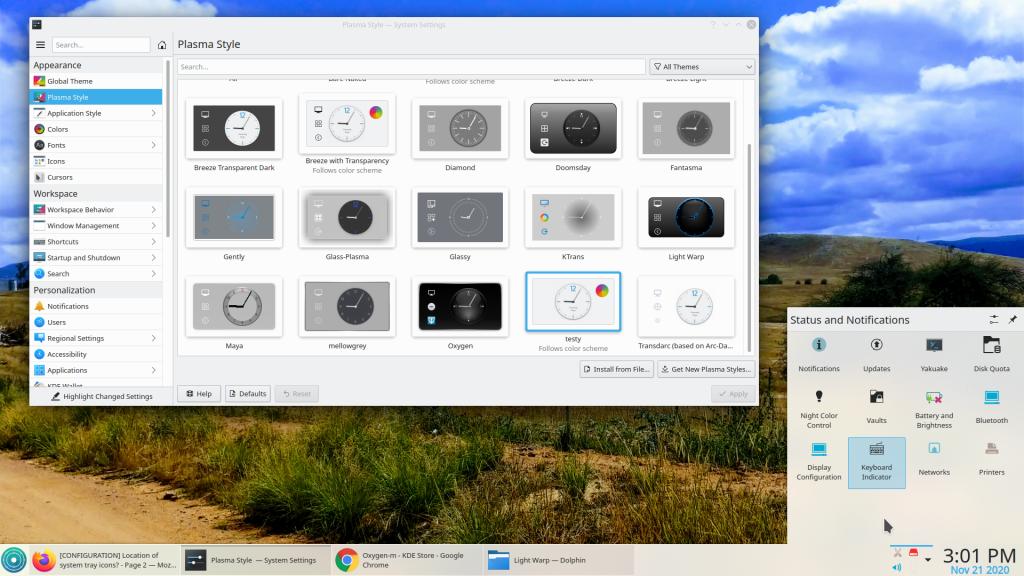This screenshot has width=1024, height=576.
Task: Click the Disk Quota icon
Action: click(991, 352)
